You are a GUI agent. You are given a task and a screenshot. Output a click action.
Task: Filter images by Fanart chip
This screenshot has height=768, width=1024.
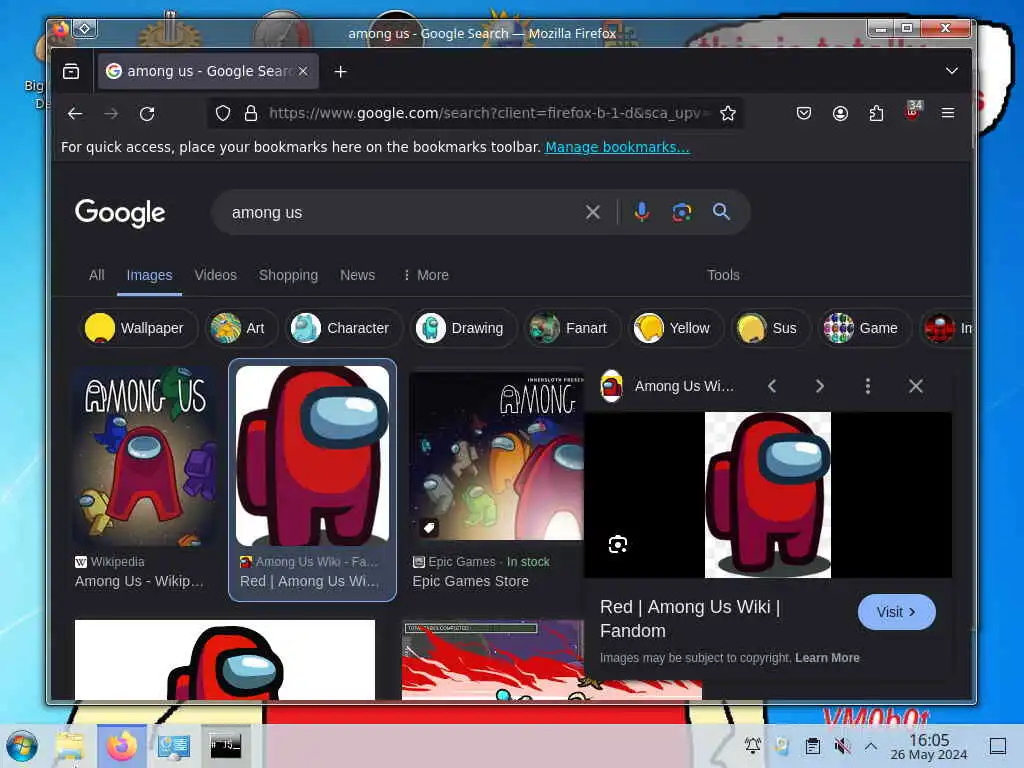pos(572,328)
